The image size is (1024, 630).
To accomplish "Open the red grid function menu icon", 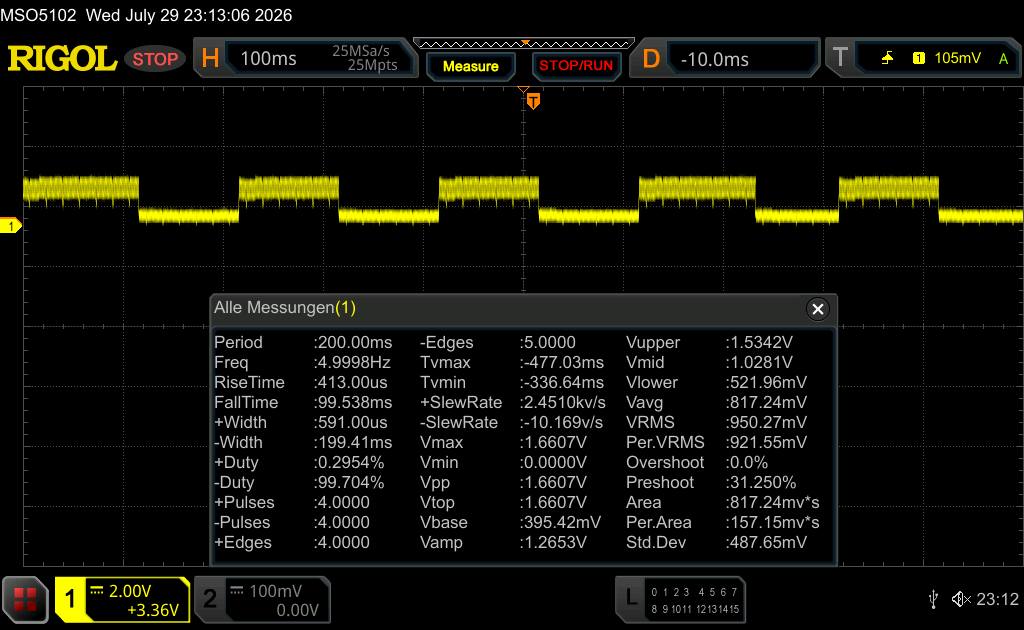I will pos(25,599).
